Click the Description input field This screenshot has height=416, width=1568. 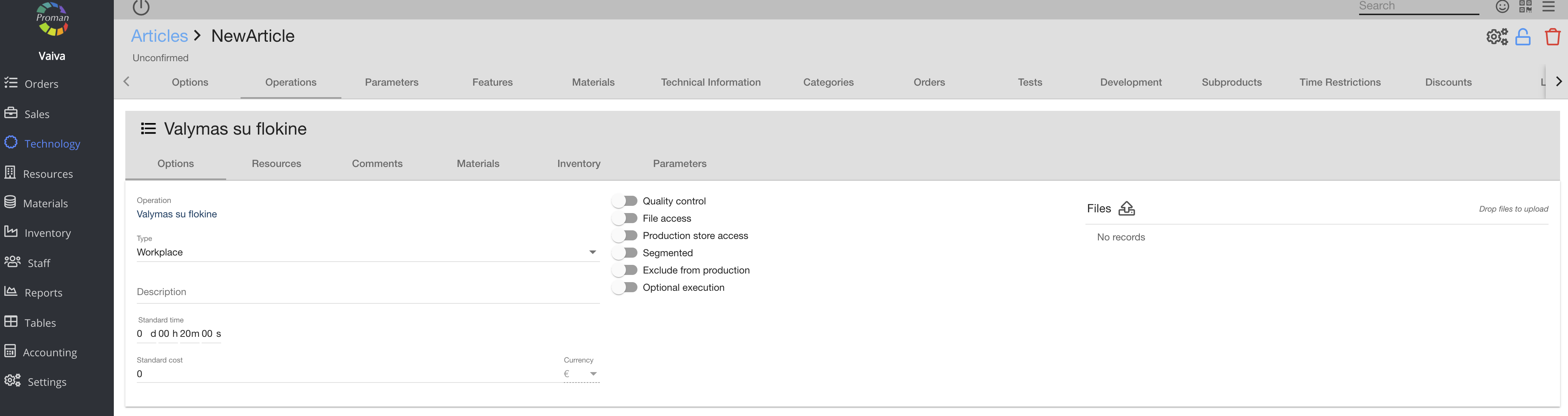[367, 292]
